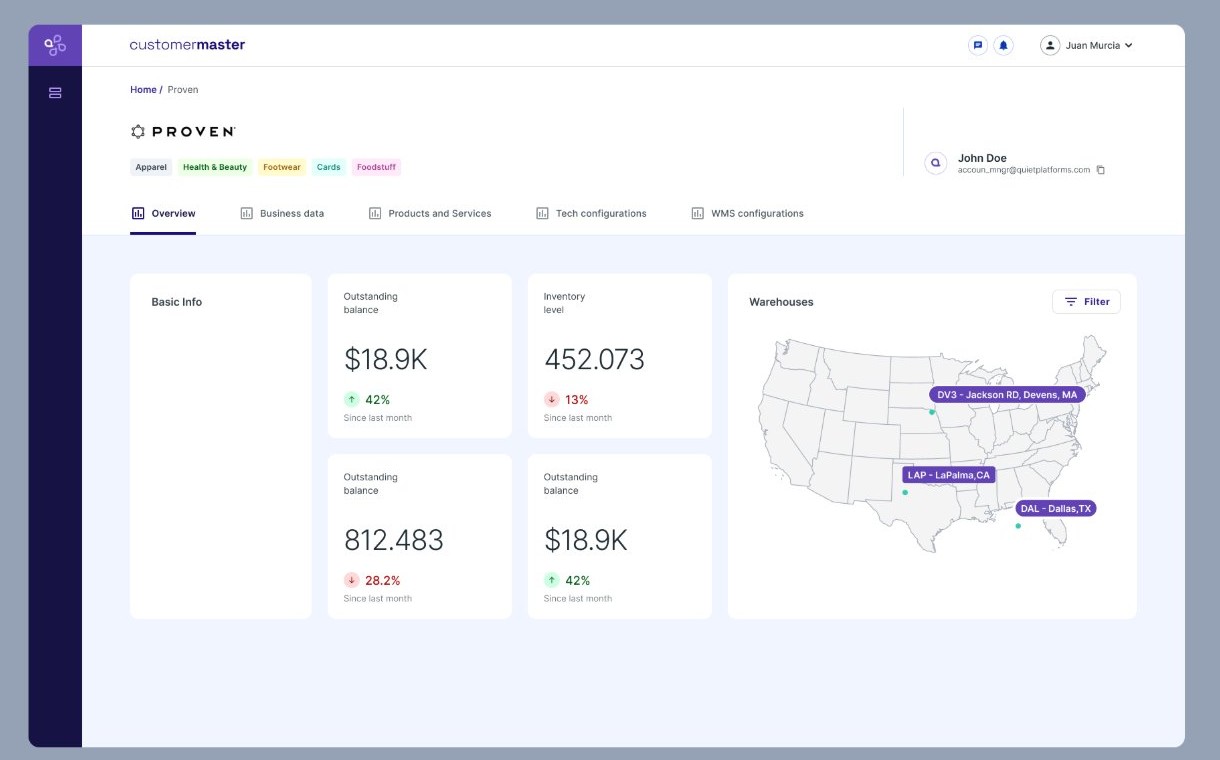Click the user avatar icon
1220x760 pixels.
tap(1050, 45)
